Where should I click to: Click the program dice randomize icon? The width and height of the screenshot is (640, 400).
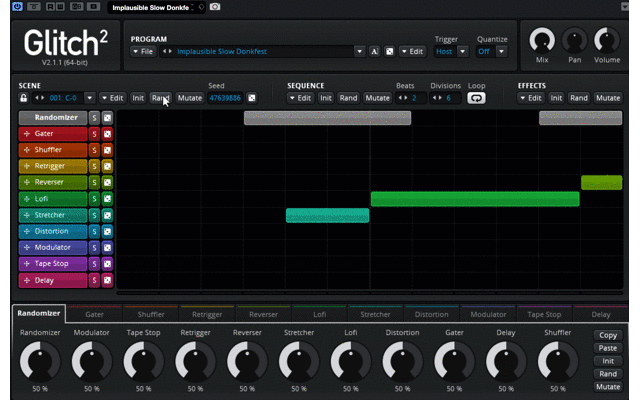389,51
